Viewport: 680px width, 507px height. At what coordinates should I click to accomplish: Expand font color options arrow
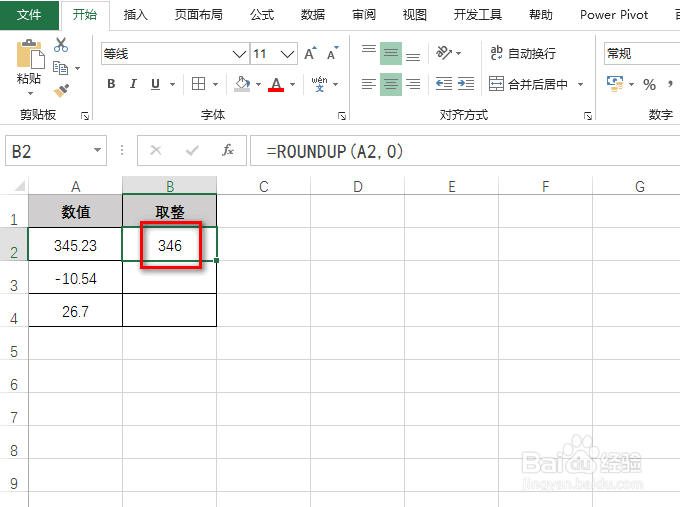click(x=293, y=84)
